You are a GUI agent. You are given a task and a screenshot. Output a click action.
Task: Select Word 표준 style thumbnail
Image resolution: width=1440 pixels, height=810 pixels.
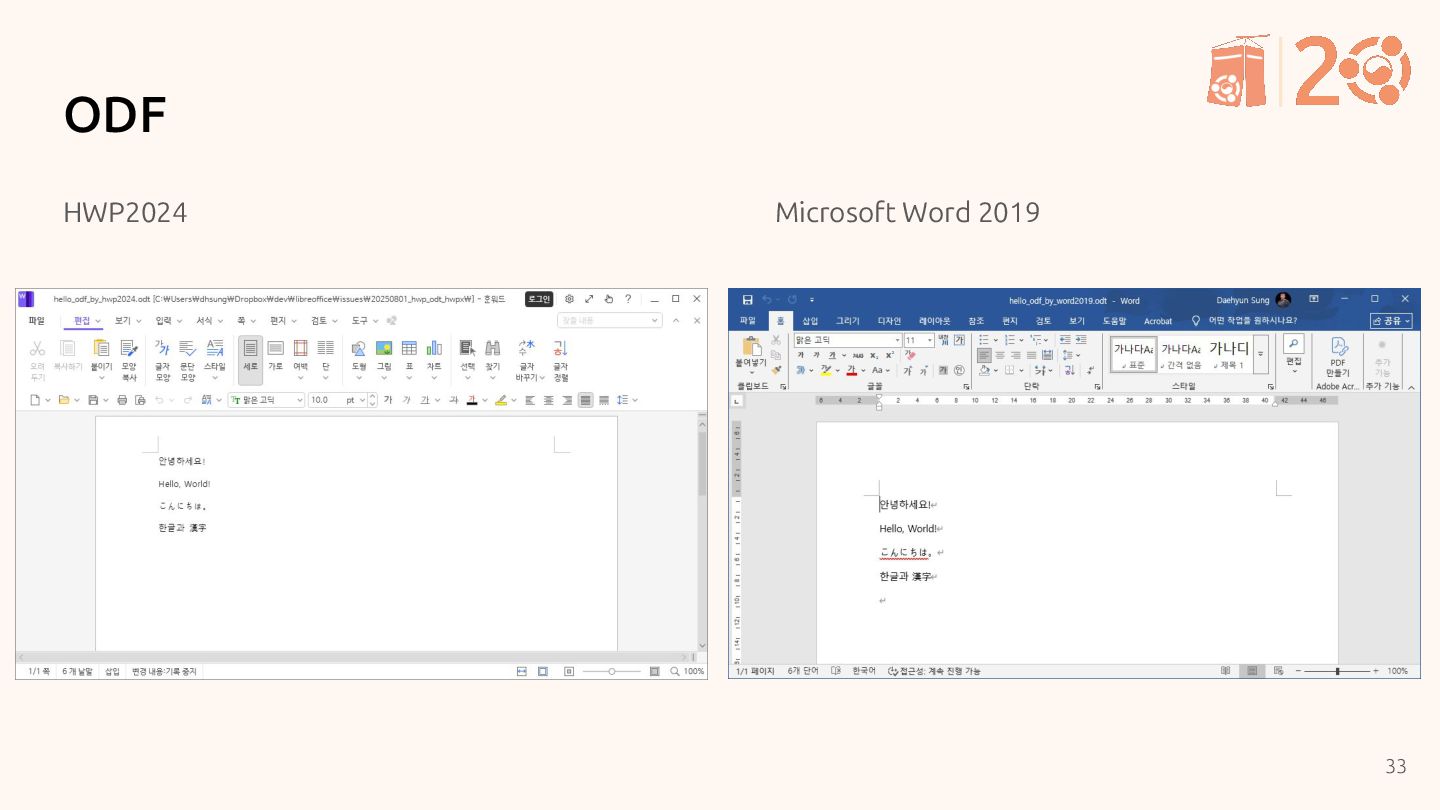[x=1133, y=354]
